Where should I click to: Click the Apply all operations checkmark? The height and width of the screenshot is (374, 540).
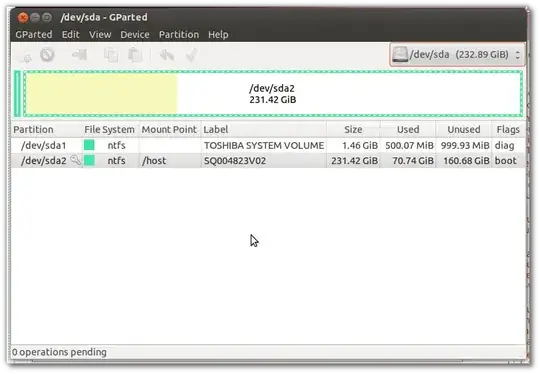(191, 55)
